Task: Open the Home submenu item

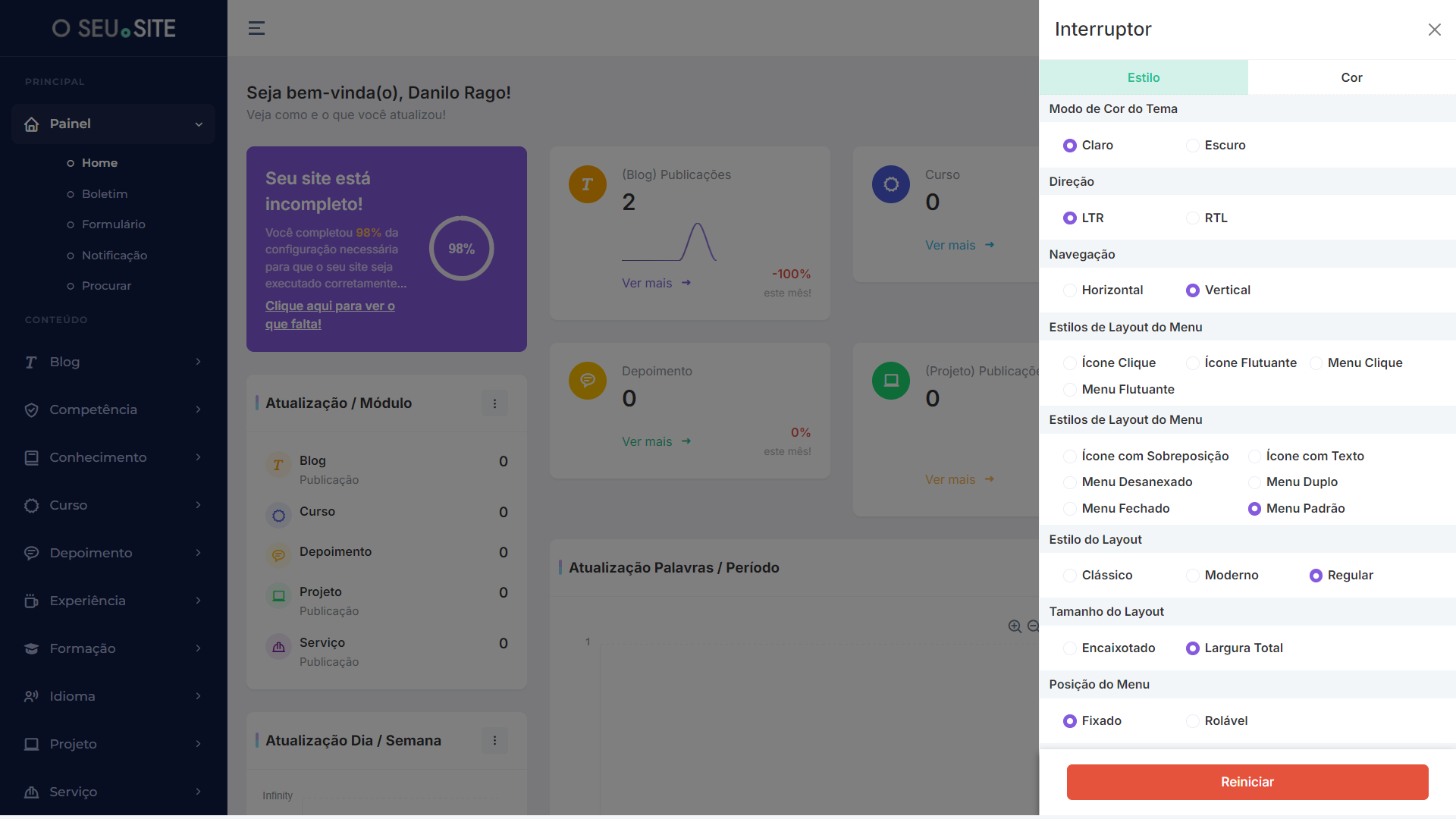Action: coord(99,163)
